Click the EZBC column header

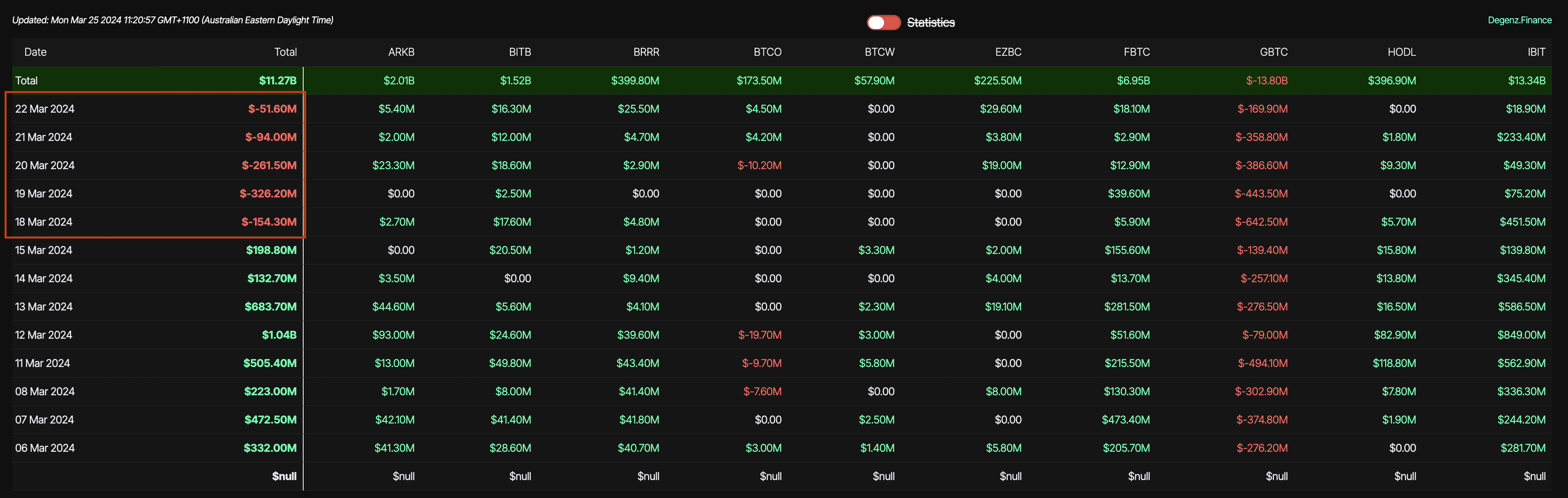[x=1008, y=52]
